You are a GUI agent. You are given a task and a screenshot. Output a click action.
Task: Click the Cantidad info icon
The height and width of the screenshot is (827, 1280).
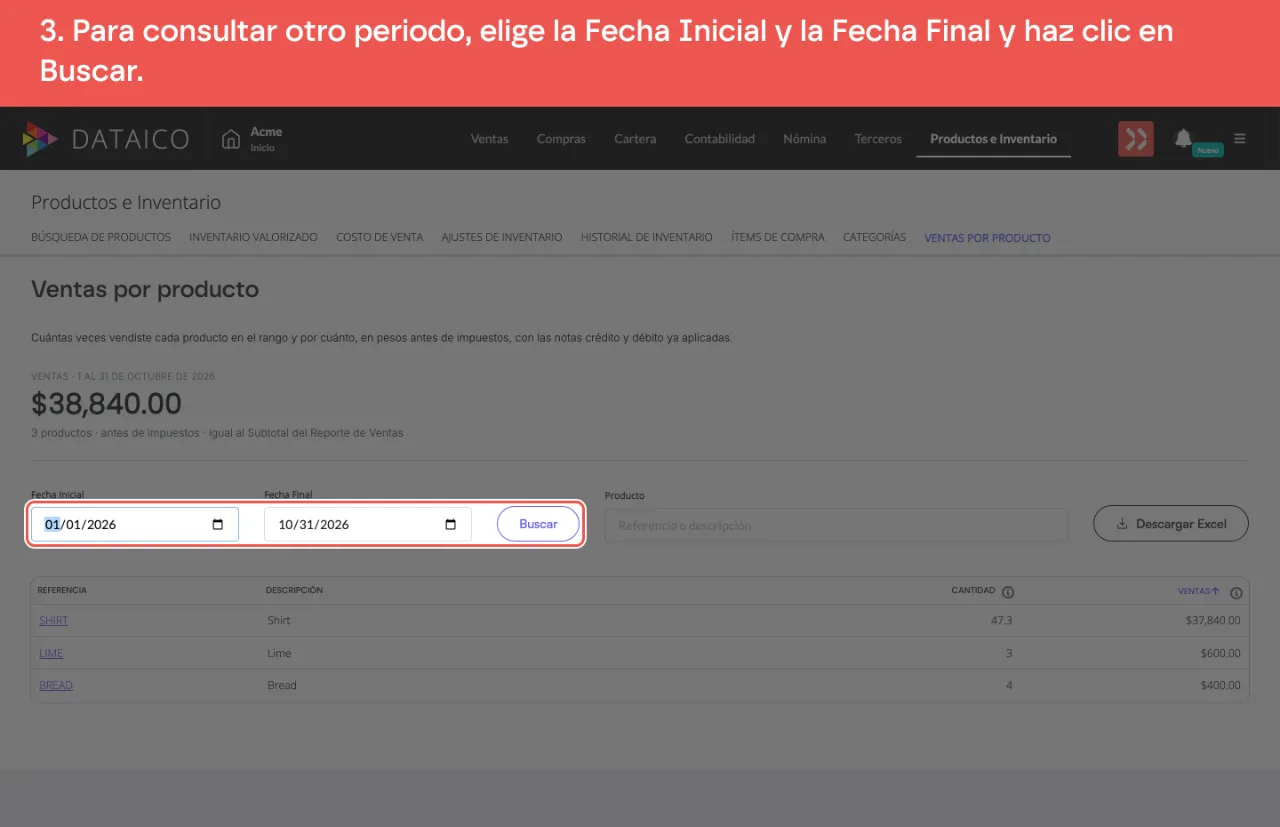click(1008, 592)
